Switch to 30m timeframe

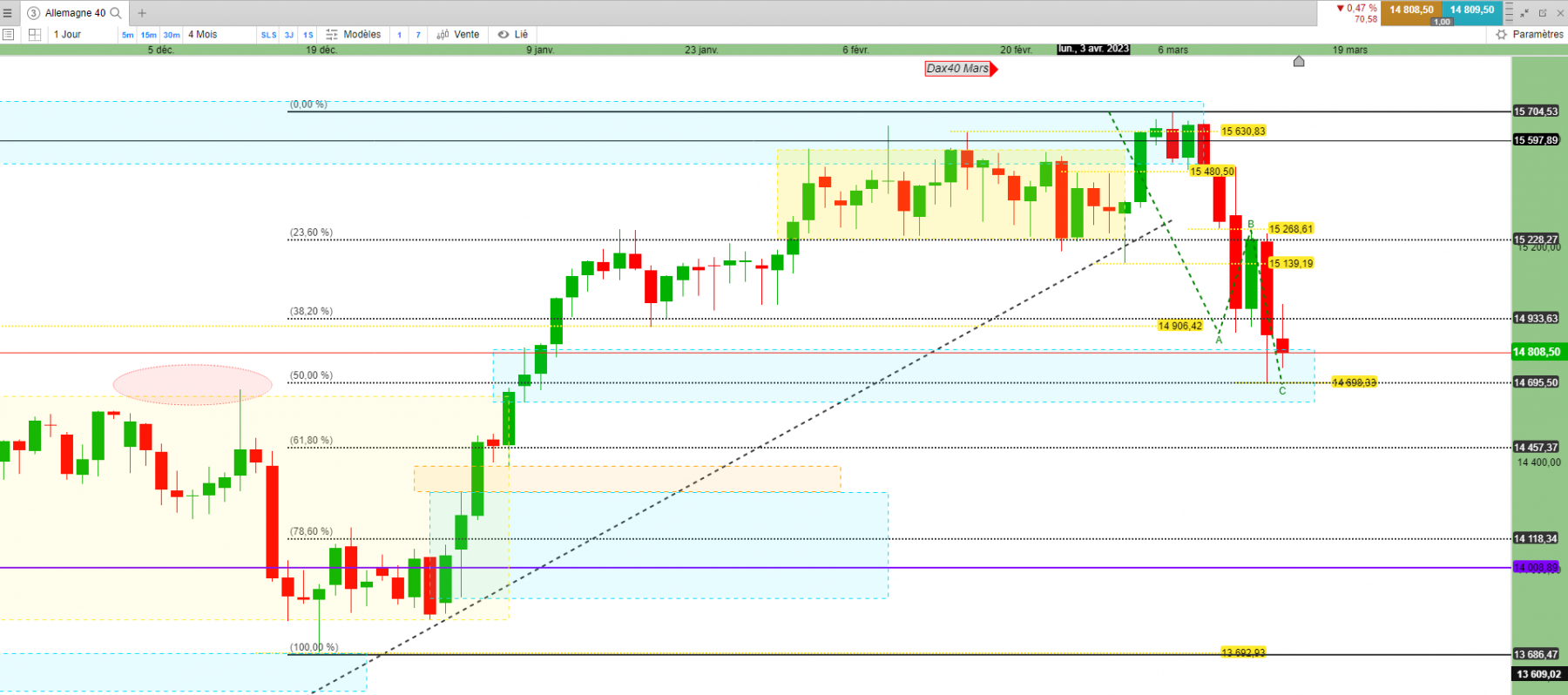point(172,35)
